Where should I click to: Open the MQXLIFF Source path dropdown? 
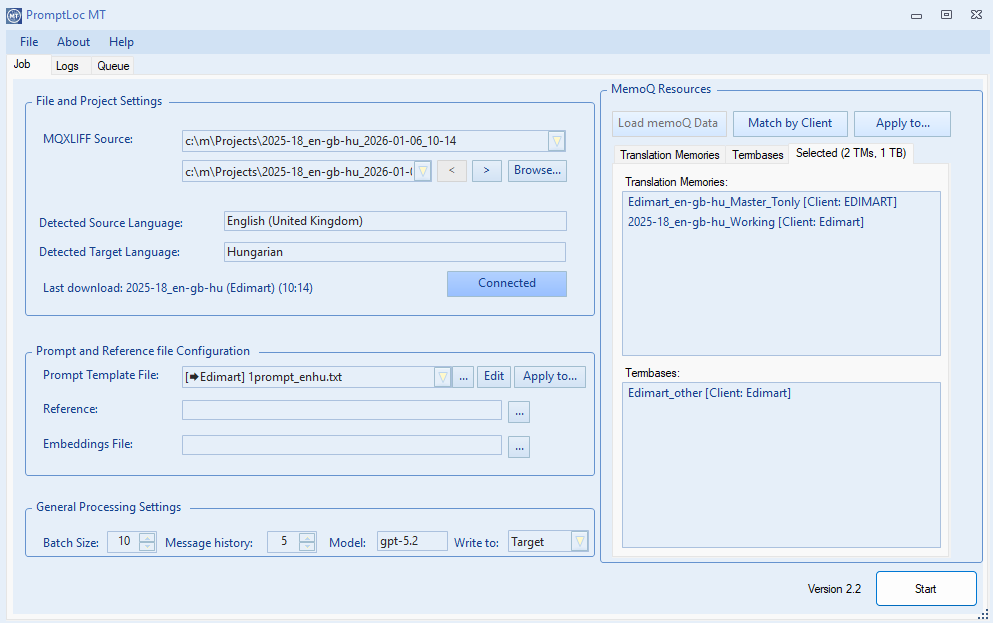click(556, 140)
